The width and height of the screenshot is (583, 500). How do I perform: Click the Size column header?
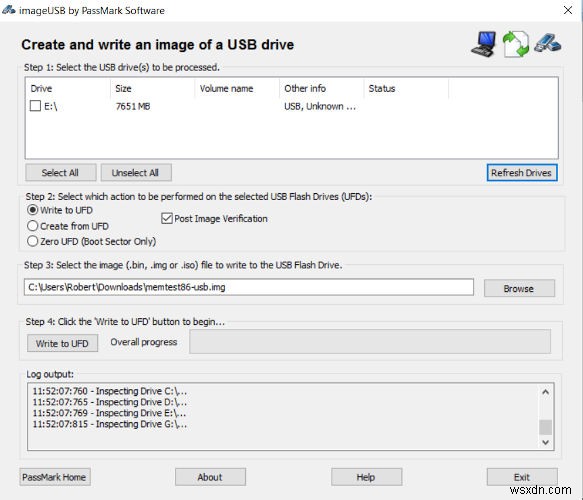(152, 88)
